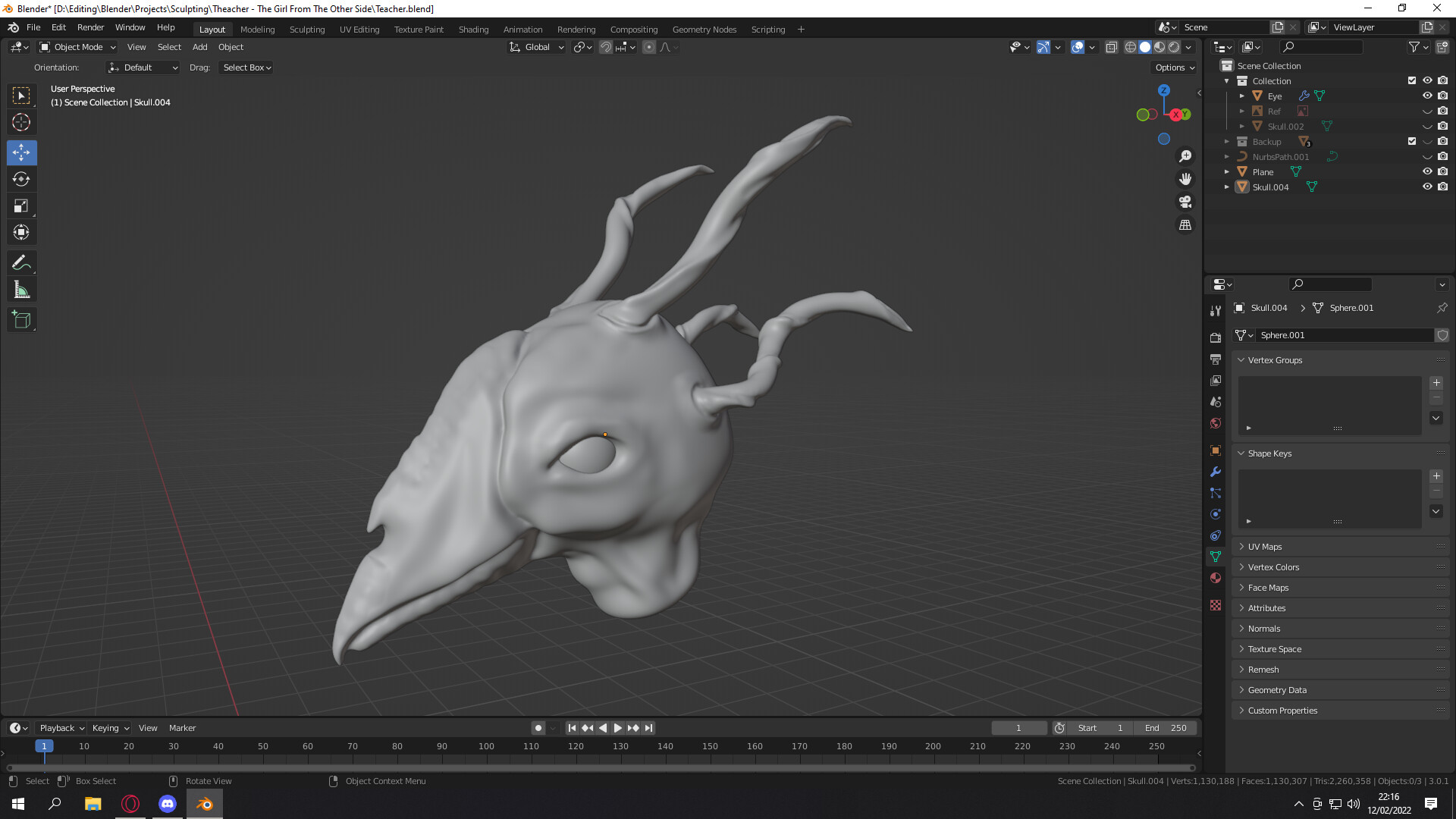
Task: Add a new shape key
Action: pos(1436,476)
